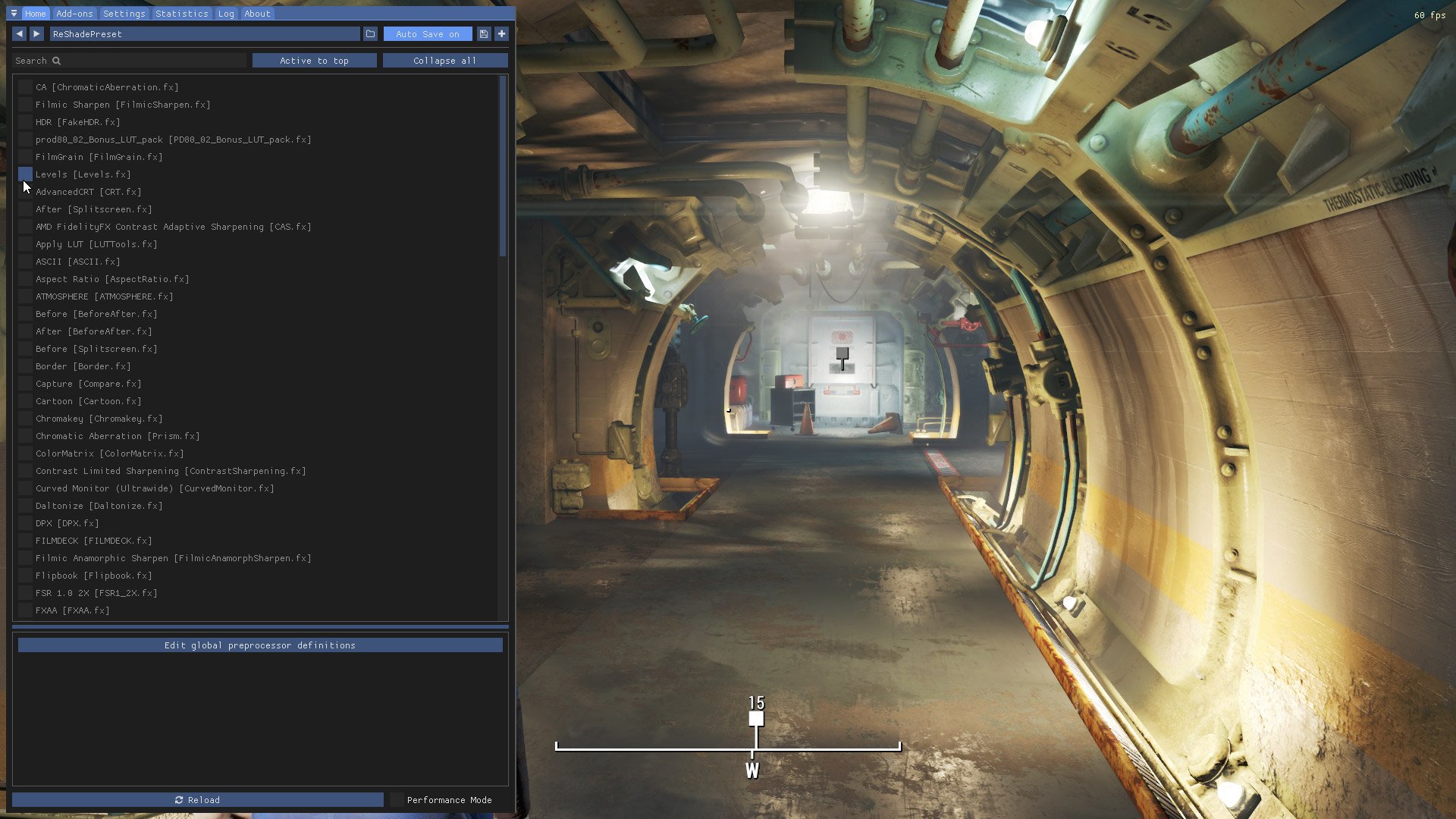
Task: Switch to the Add-ons tab
Action: pyautogui.click(x=74, y=14)
